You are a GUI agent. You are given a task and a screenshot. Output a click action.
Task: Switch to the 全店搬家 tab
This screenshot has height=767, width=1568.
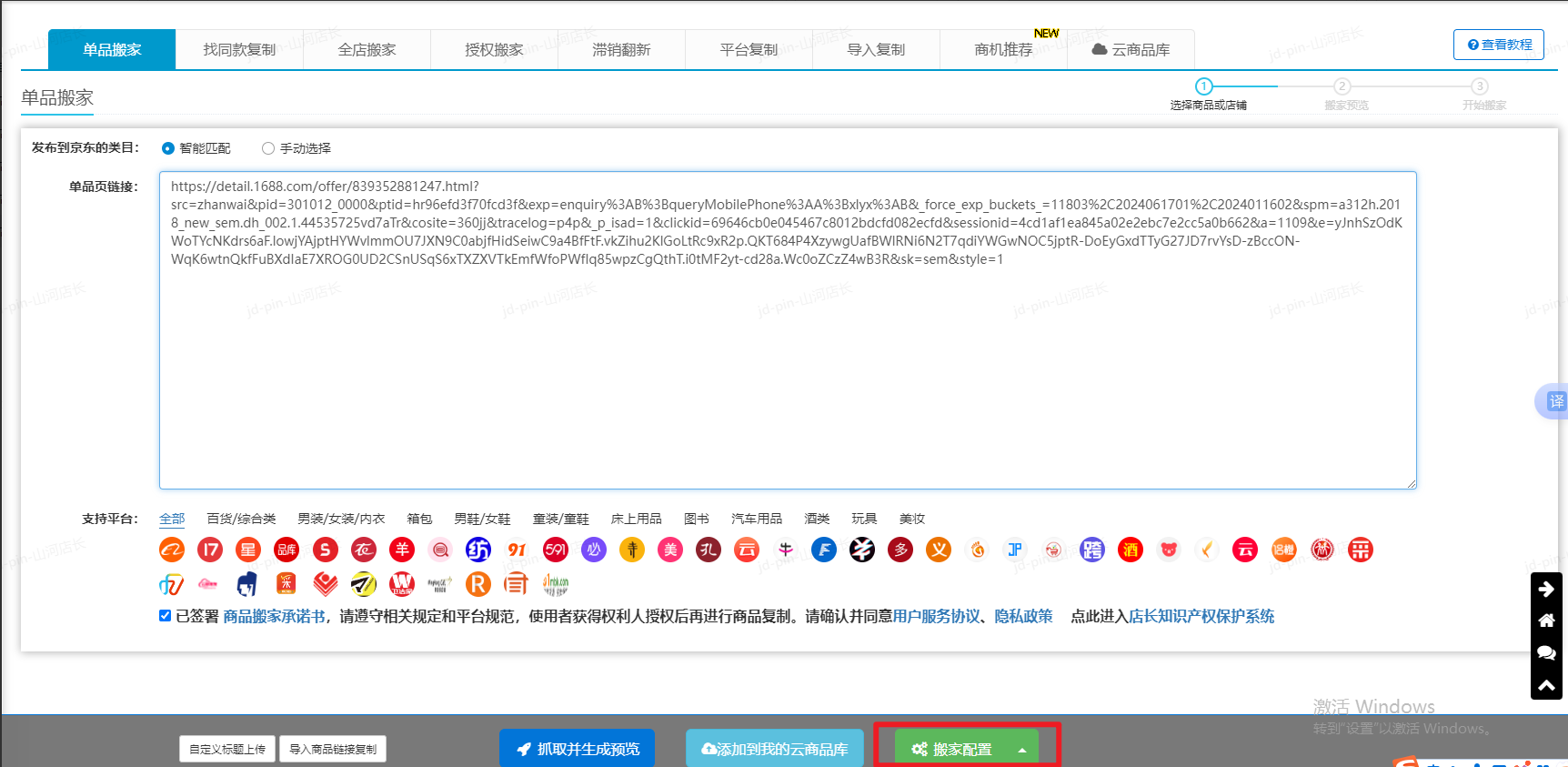367,50
